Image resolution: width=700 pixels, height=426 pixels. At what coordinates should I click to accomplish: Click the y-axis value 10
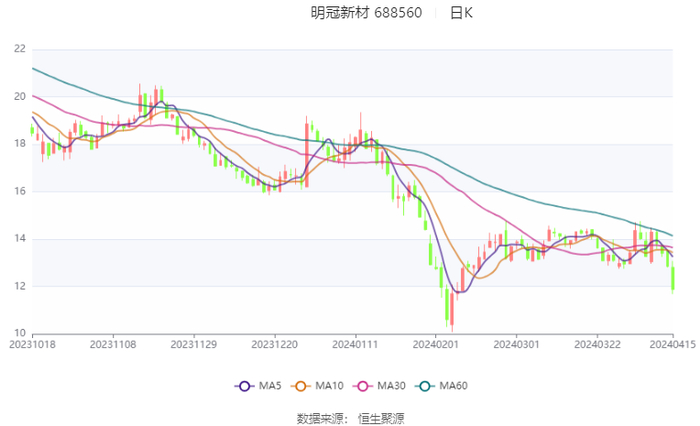coord(20,333)
